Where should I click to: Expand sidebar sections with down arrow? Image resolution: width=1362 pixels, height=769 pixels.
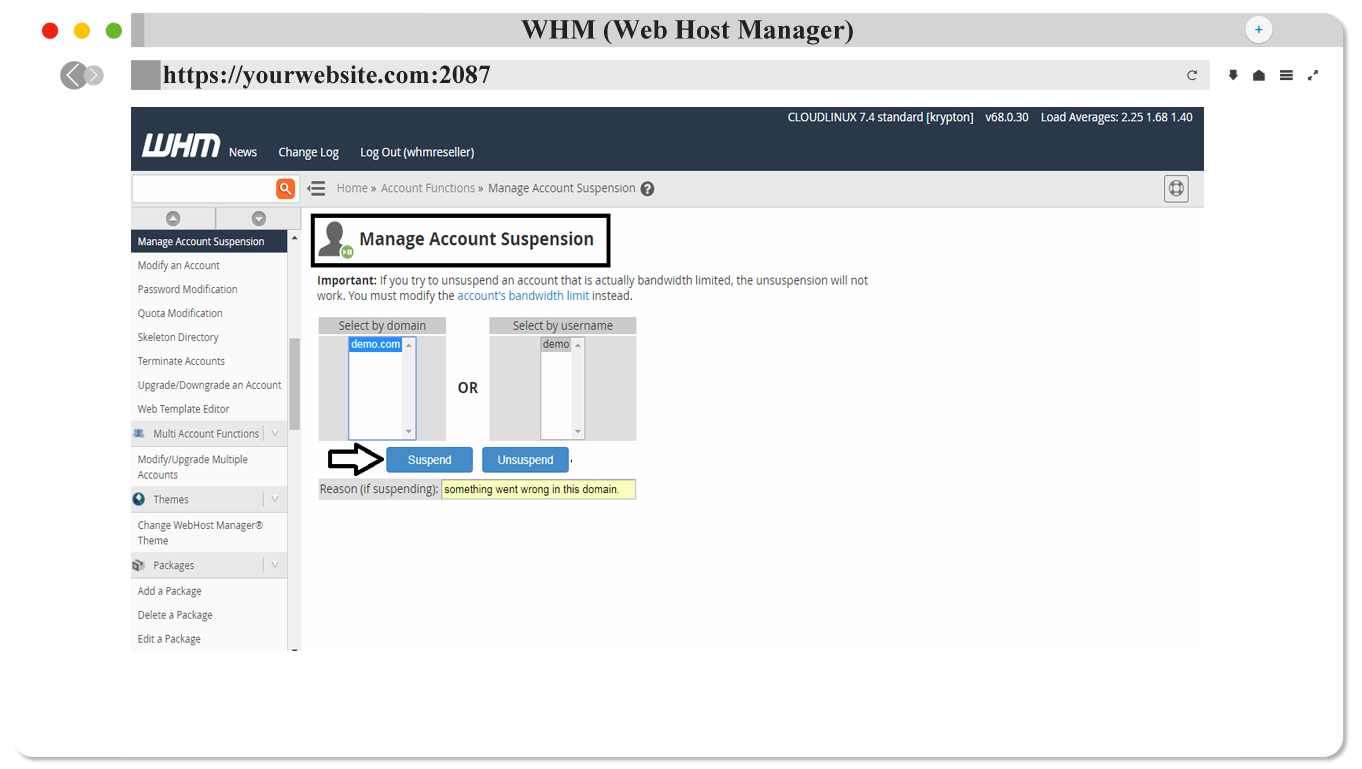[x=258, y=218]
